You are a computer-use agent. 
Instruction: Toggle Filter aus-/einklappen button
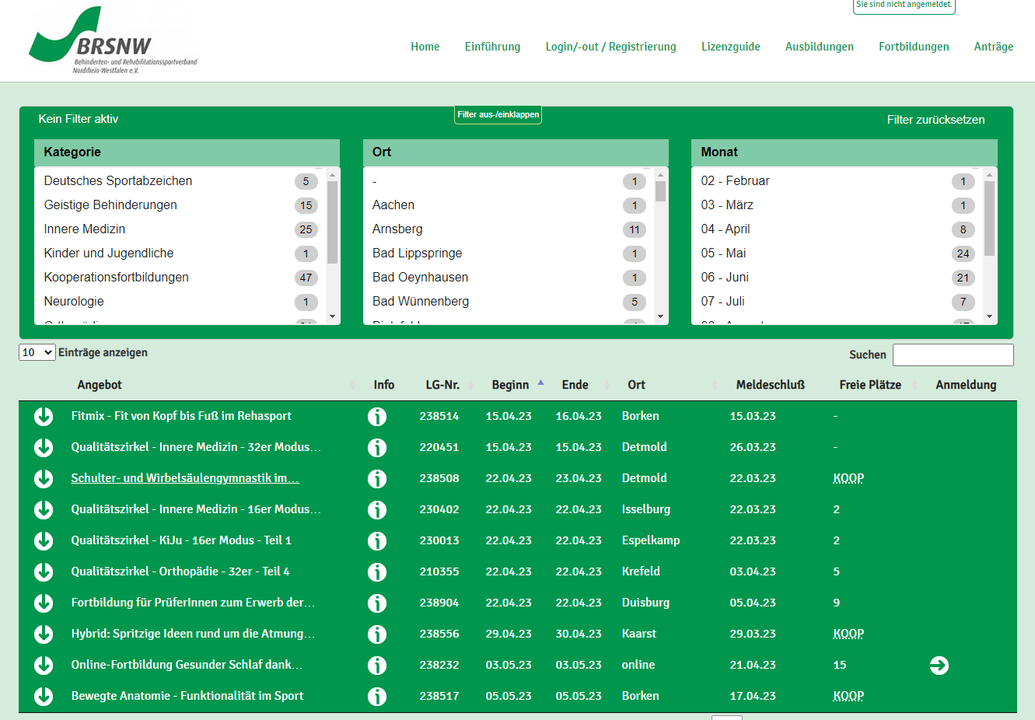tap(498, 115)
